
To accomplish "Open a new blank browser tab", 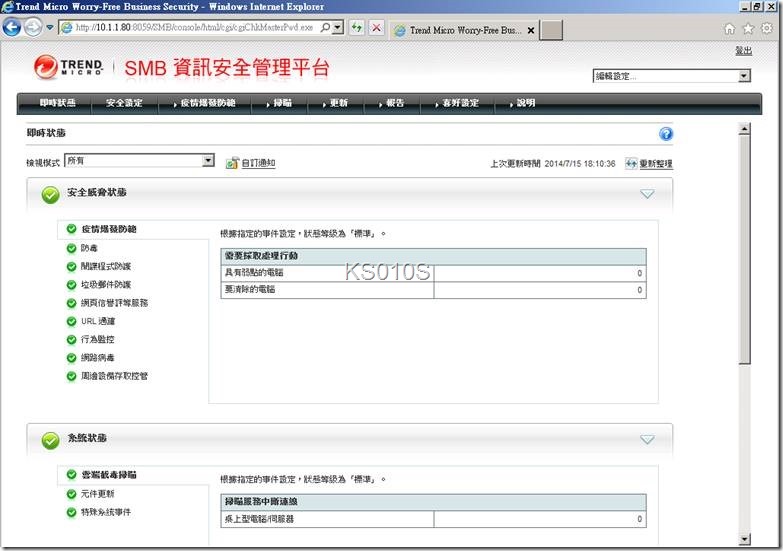I will [x=551, y=30].
